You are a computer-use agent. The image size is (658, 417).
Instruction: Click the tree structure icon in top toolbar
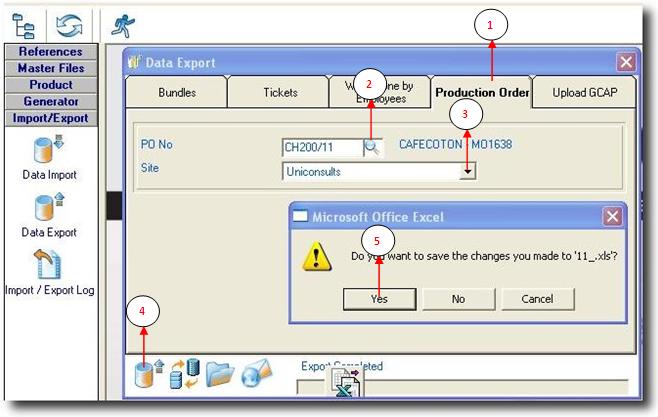coord(27,23)
